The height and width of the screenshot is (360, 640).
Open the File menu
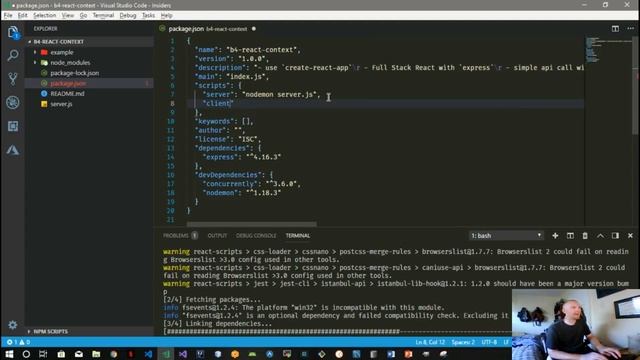pyautogui.click(x=8, y=16)
